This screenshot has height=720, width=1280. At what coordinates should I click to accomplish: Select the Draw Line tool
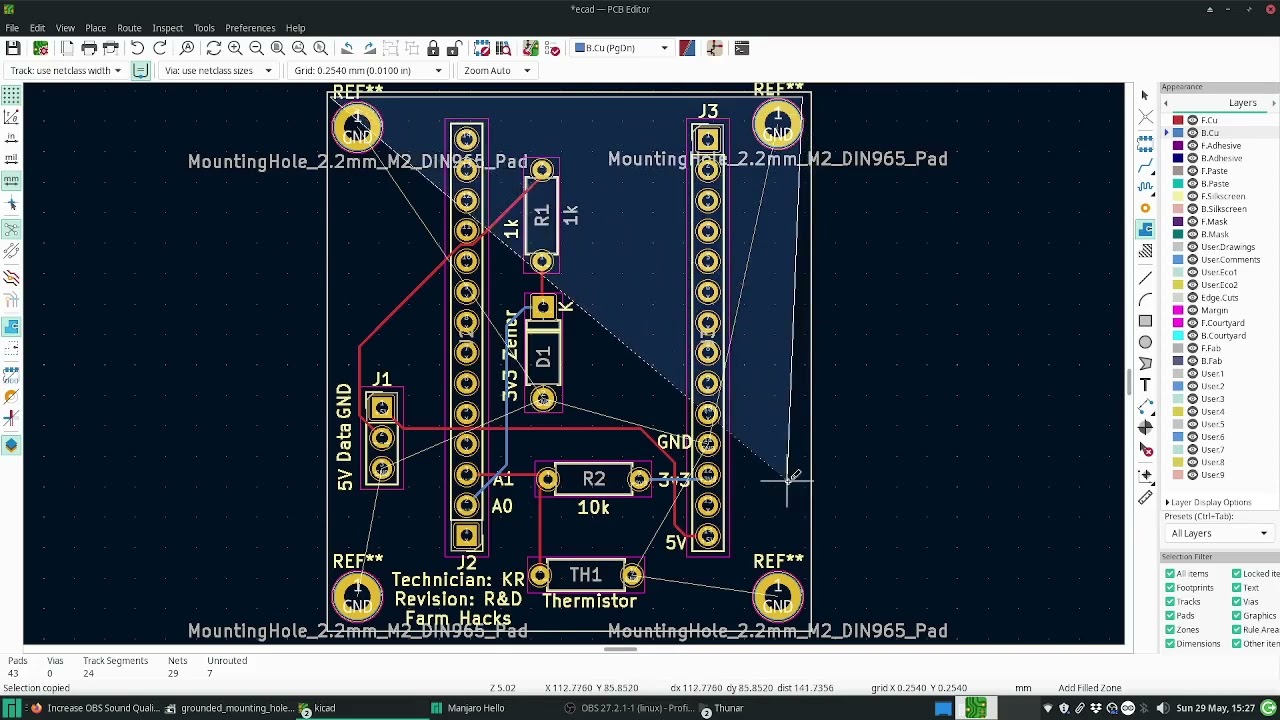[1145, 279]
